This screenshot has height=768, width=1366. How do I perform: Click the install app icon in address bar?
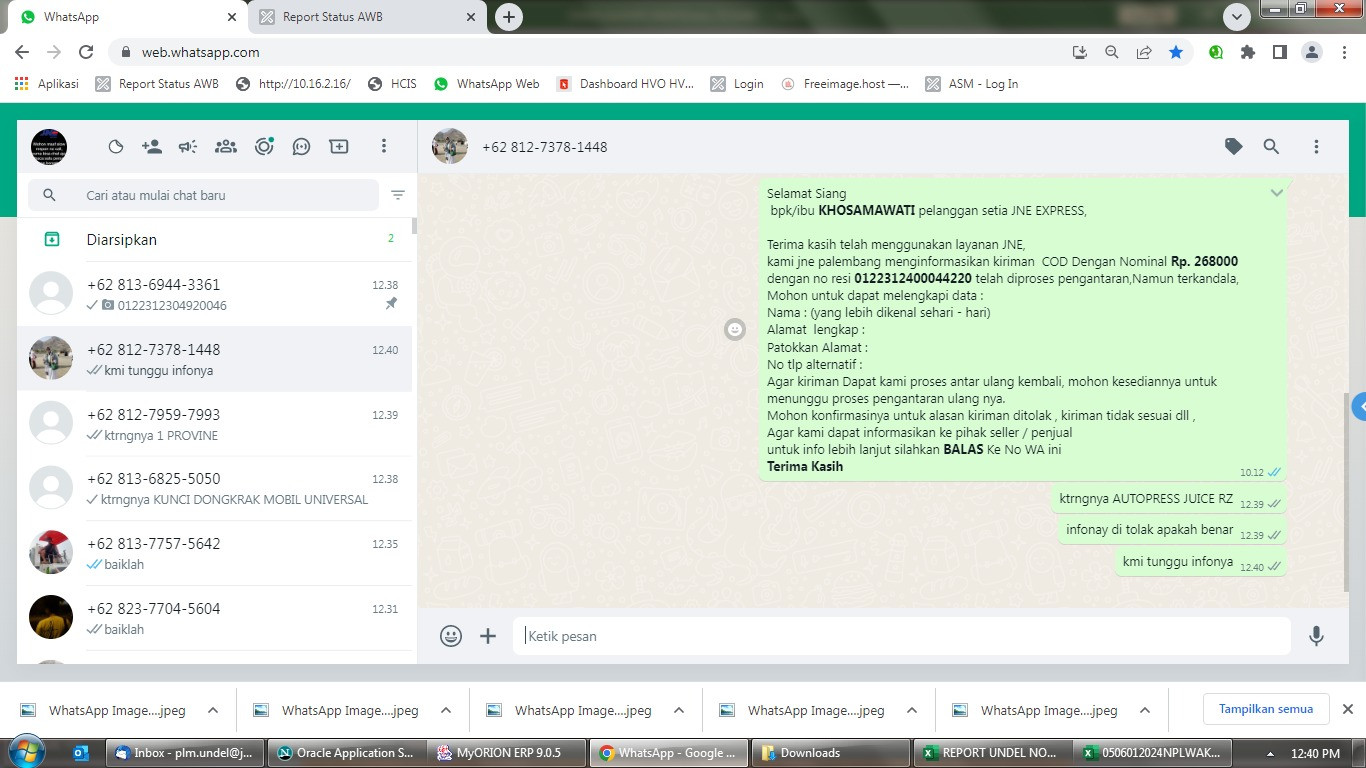click(1079, 52)
